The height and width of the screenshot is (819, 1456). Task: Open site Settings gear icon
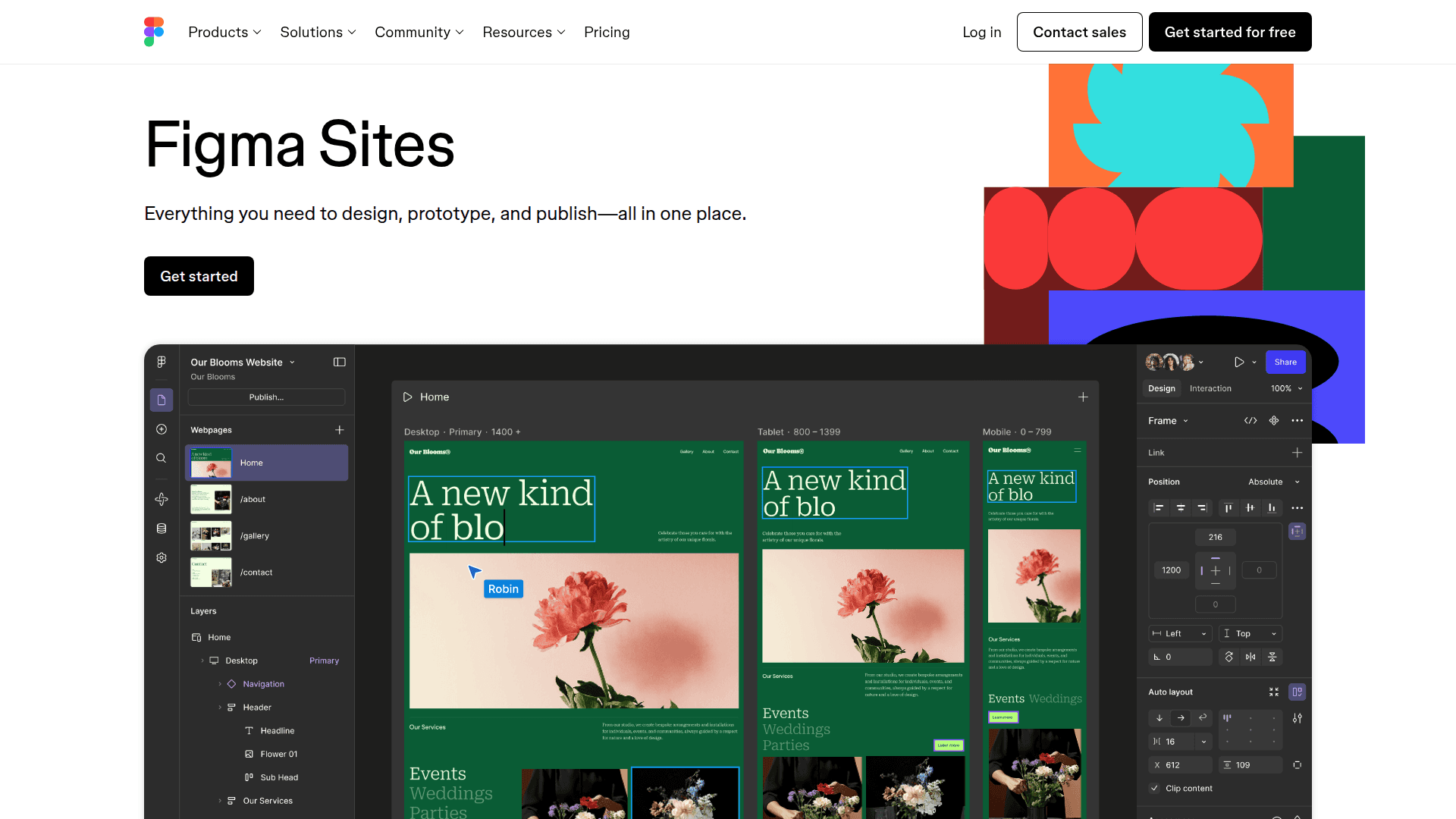click(162, 558)
